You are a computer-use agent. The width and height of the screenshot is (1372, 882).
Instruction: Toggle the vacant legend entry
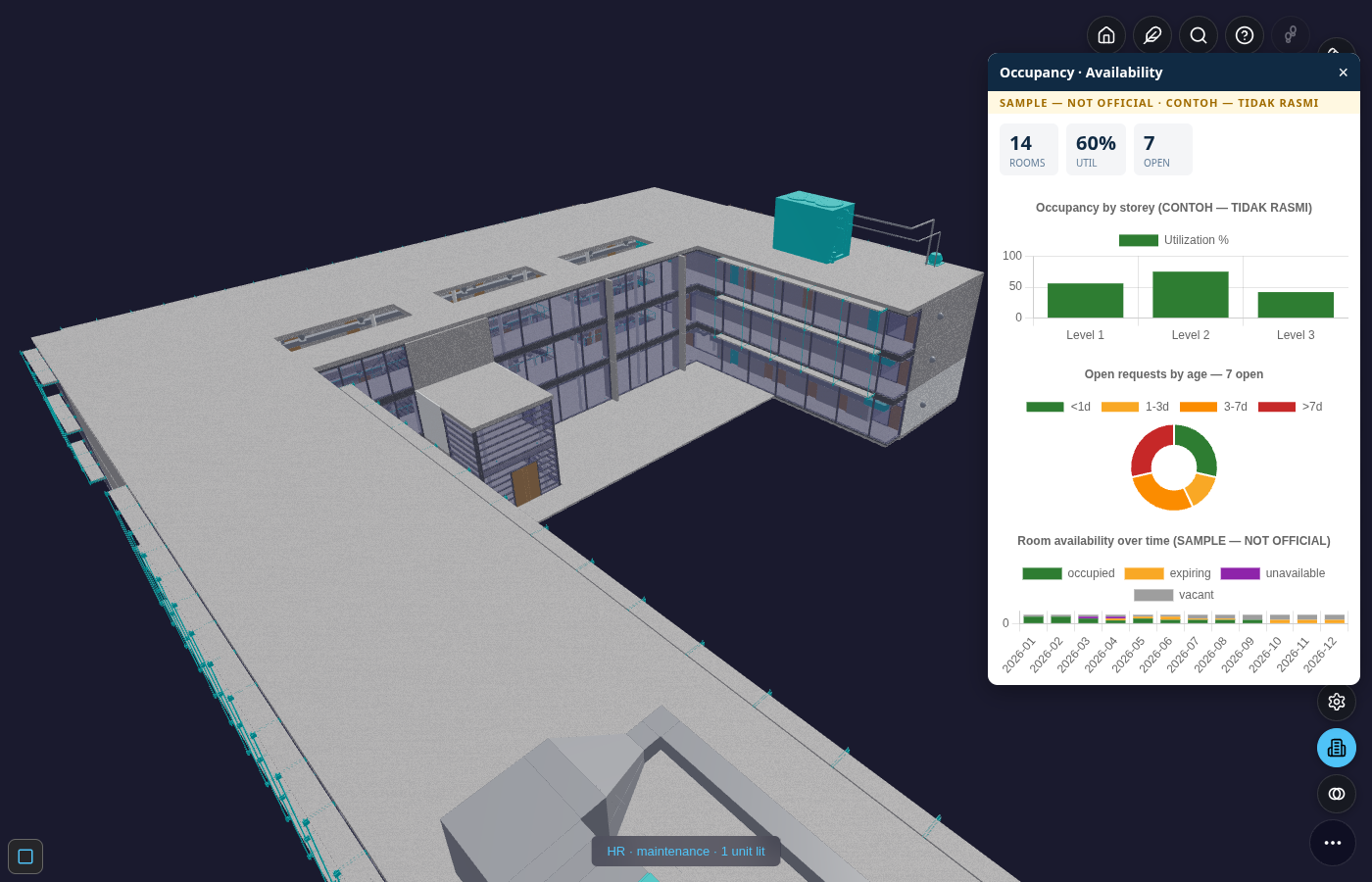1174,595
